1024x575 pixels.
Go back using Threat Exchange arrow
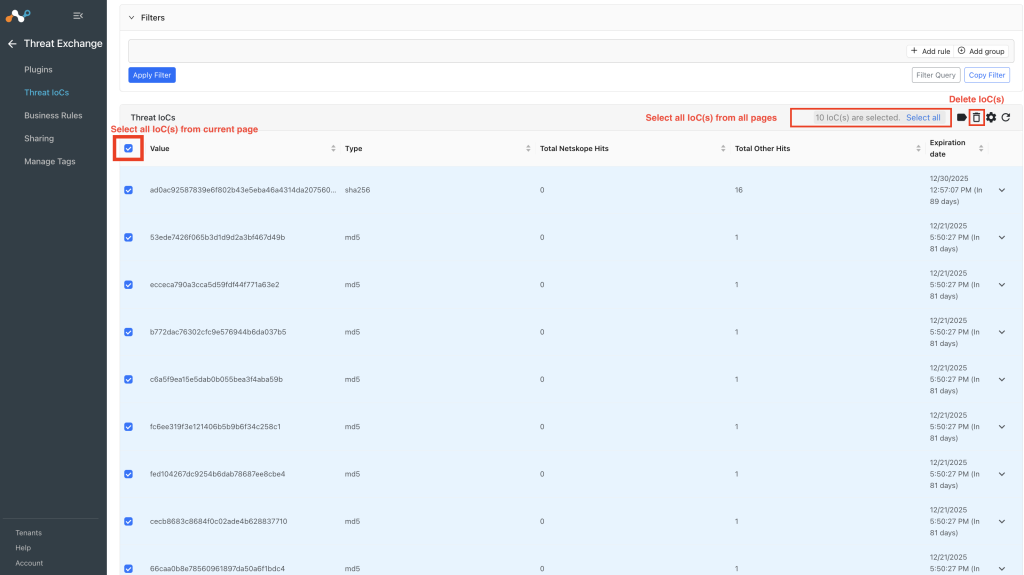(12, 44)
